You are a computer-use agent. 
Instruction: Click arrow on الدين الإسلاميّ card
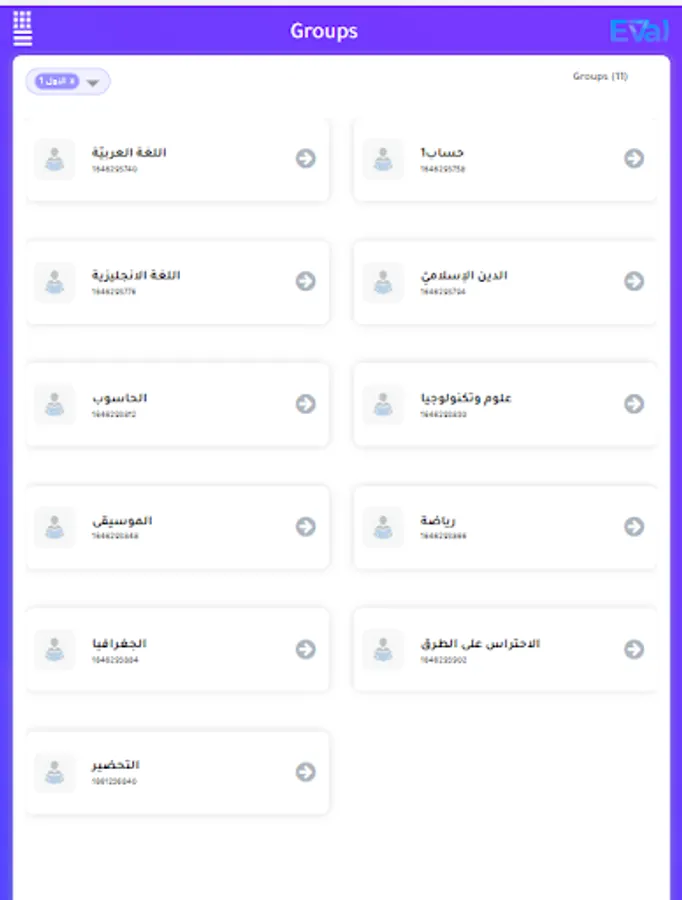click(634, 281)
